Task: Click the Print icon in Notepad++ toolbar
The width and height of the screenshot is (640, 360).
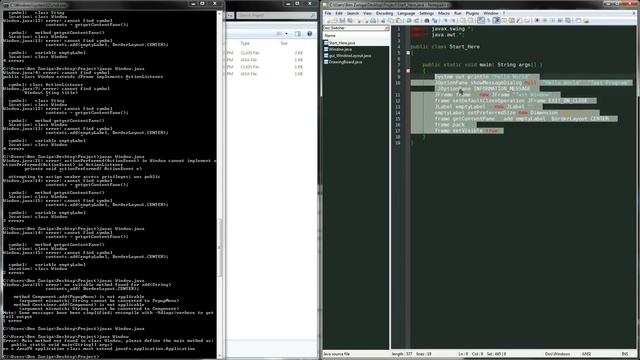Action: (373, 20)
